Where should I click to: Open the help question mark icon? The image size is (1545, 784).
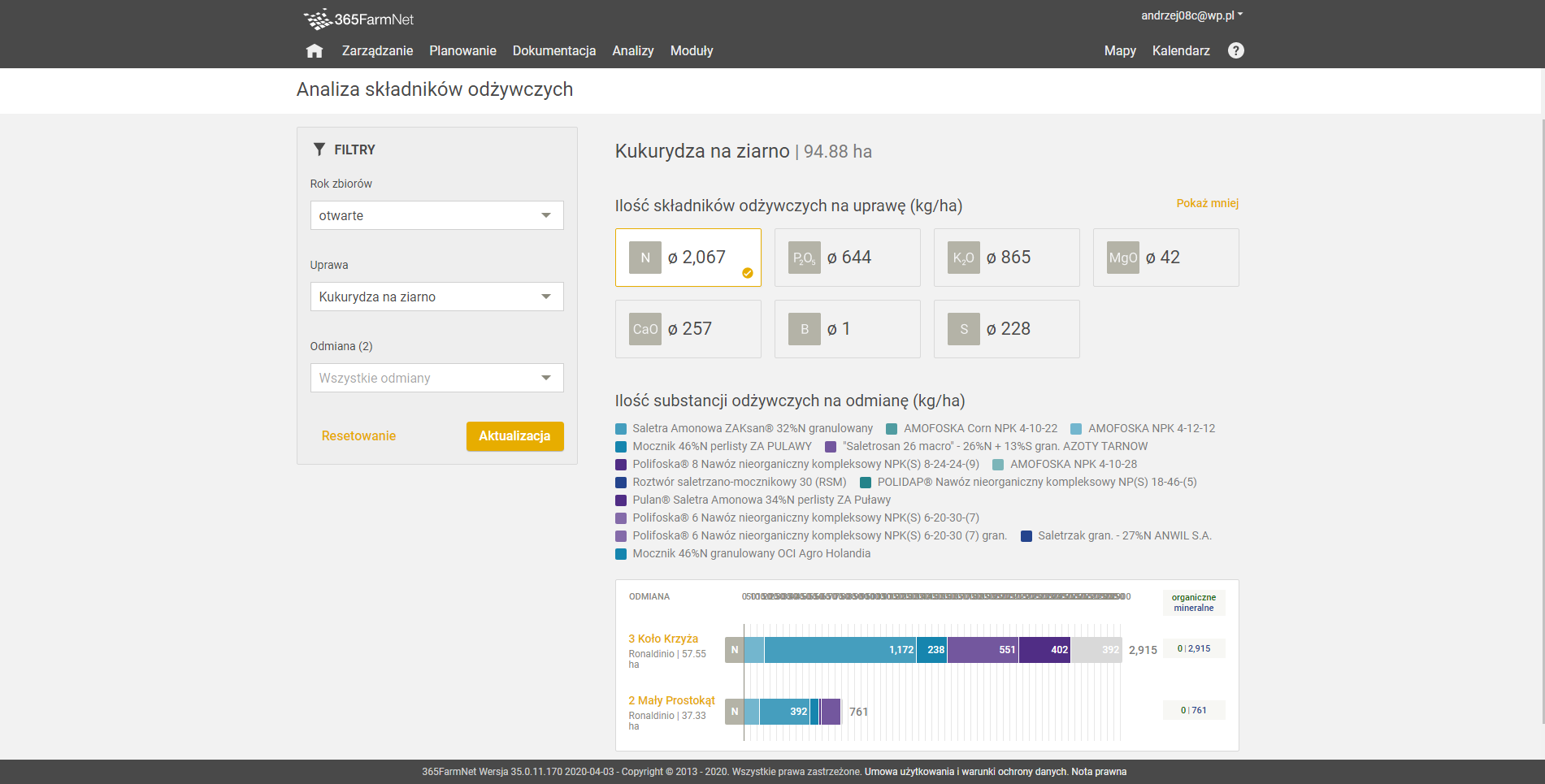(1235, 50)
